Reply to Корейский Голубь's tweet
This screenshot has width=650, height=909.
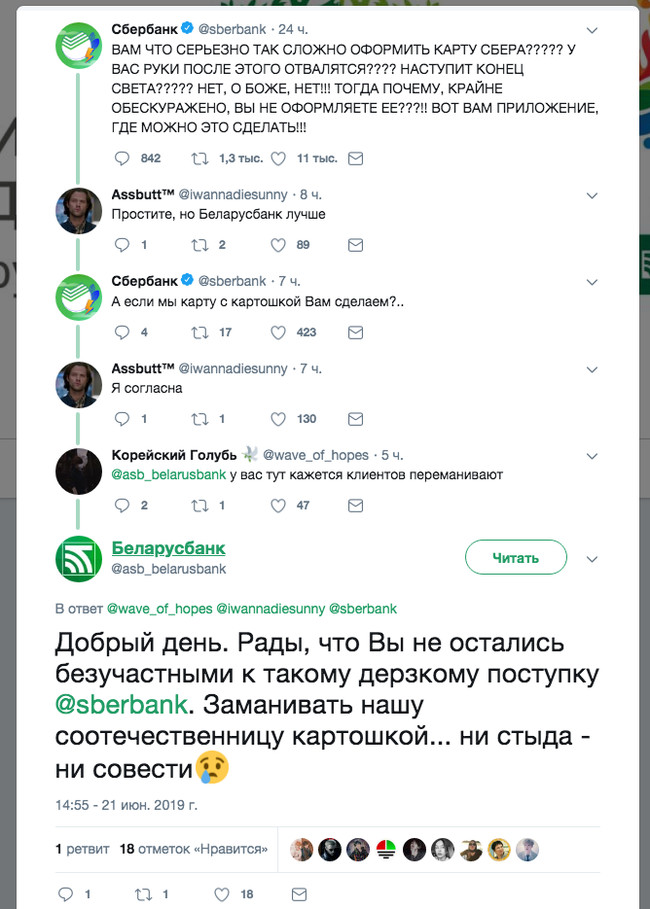pyautogui.click(x=123, y=506)
